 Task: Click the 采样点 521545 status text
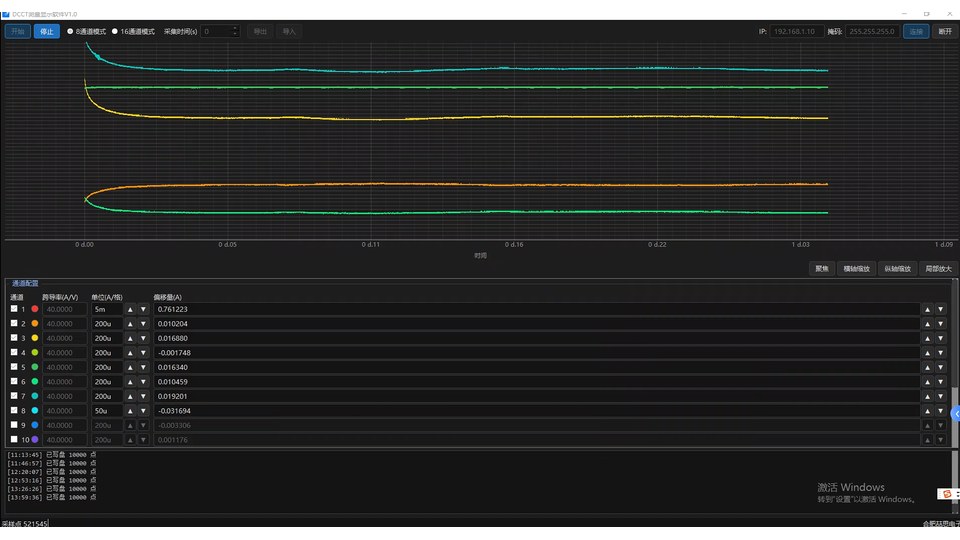click(24, 523)
